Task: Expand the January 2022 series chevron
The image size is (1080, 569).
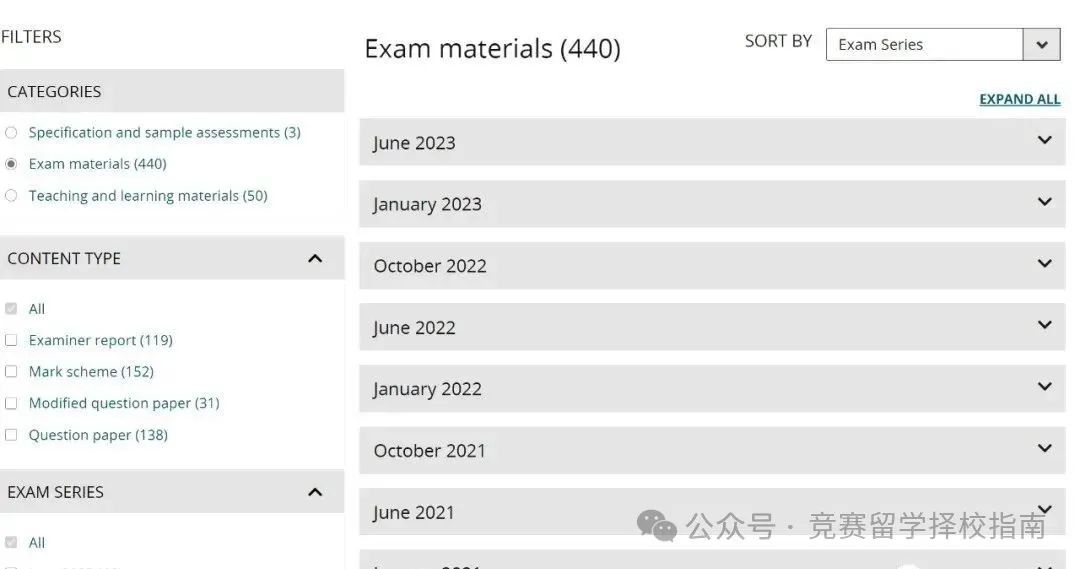Action: pos(1044,386)
